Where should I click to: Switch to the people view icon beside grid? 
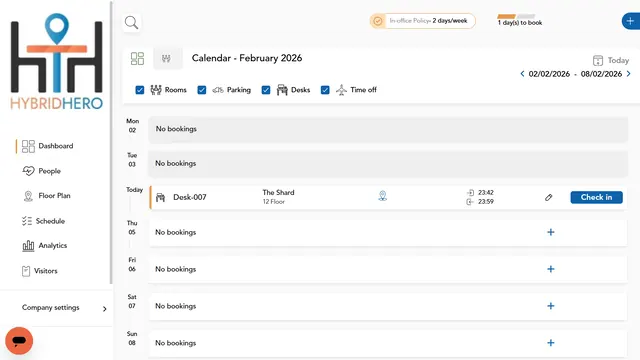[x=166, y=58]
